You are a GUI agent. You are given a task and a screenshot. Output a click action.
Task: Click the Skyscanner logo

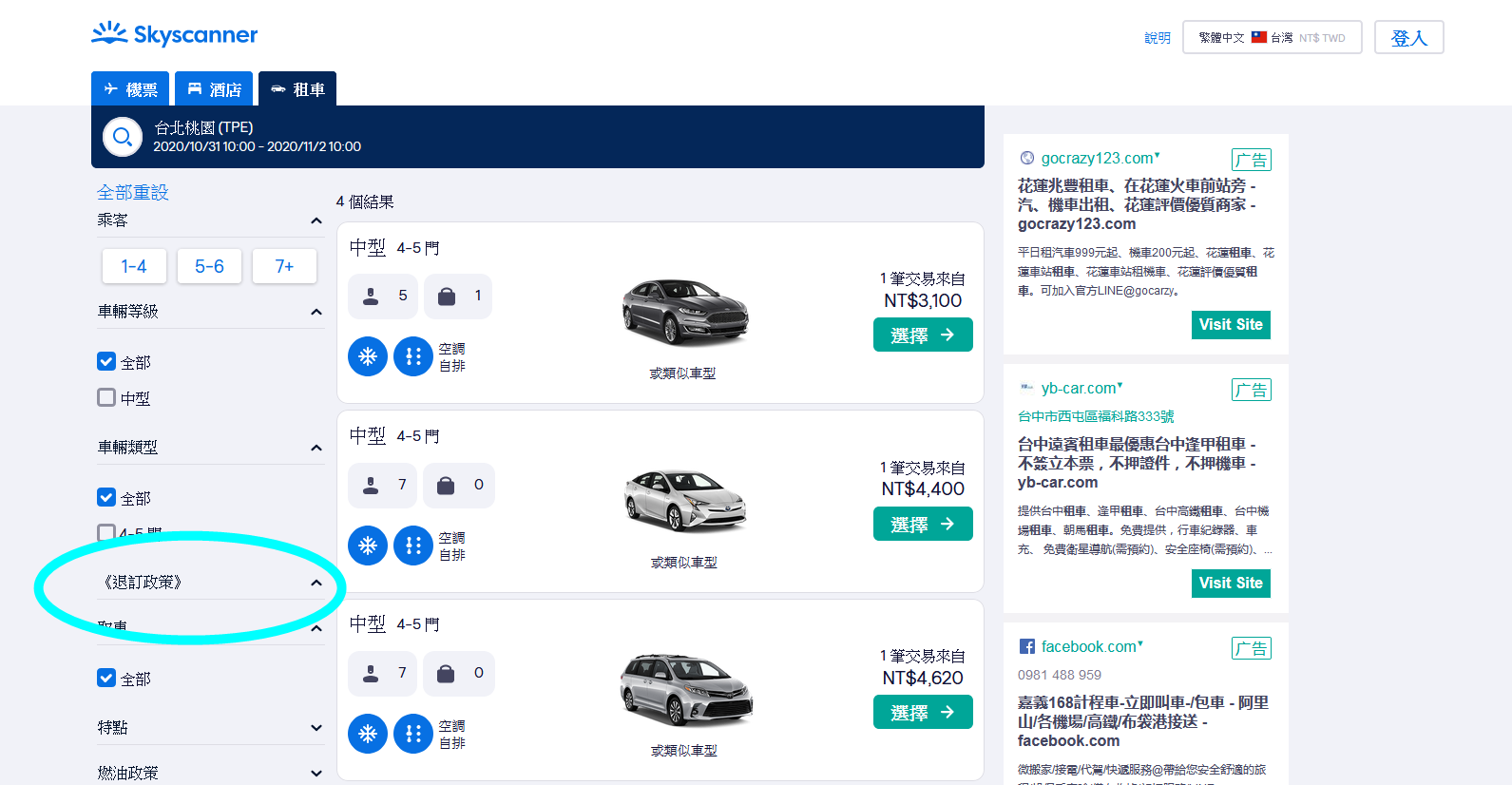click(x=175, y=34)
